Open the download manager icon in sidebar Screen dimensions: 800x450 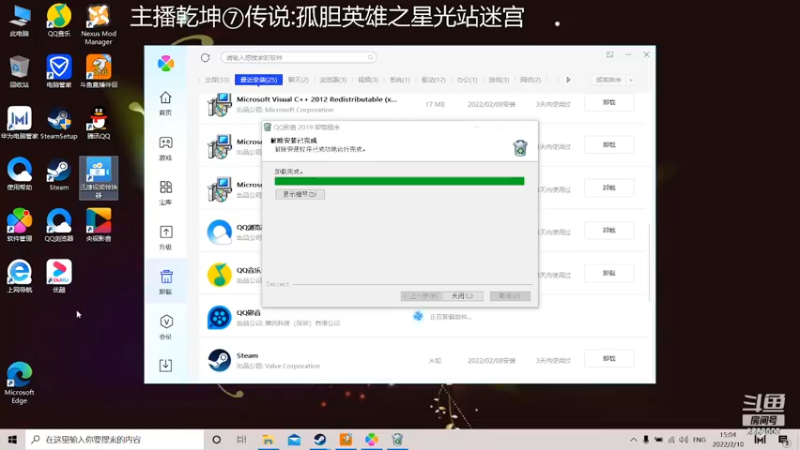[165, 365]
